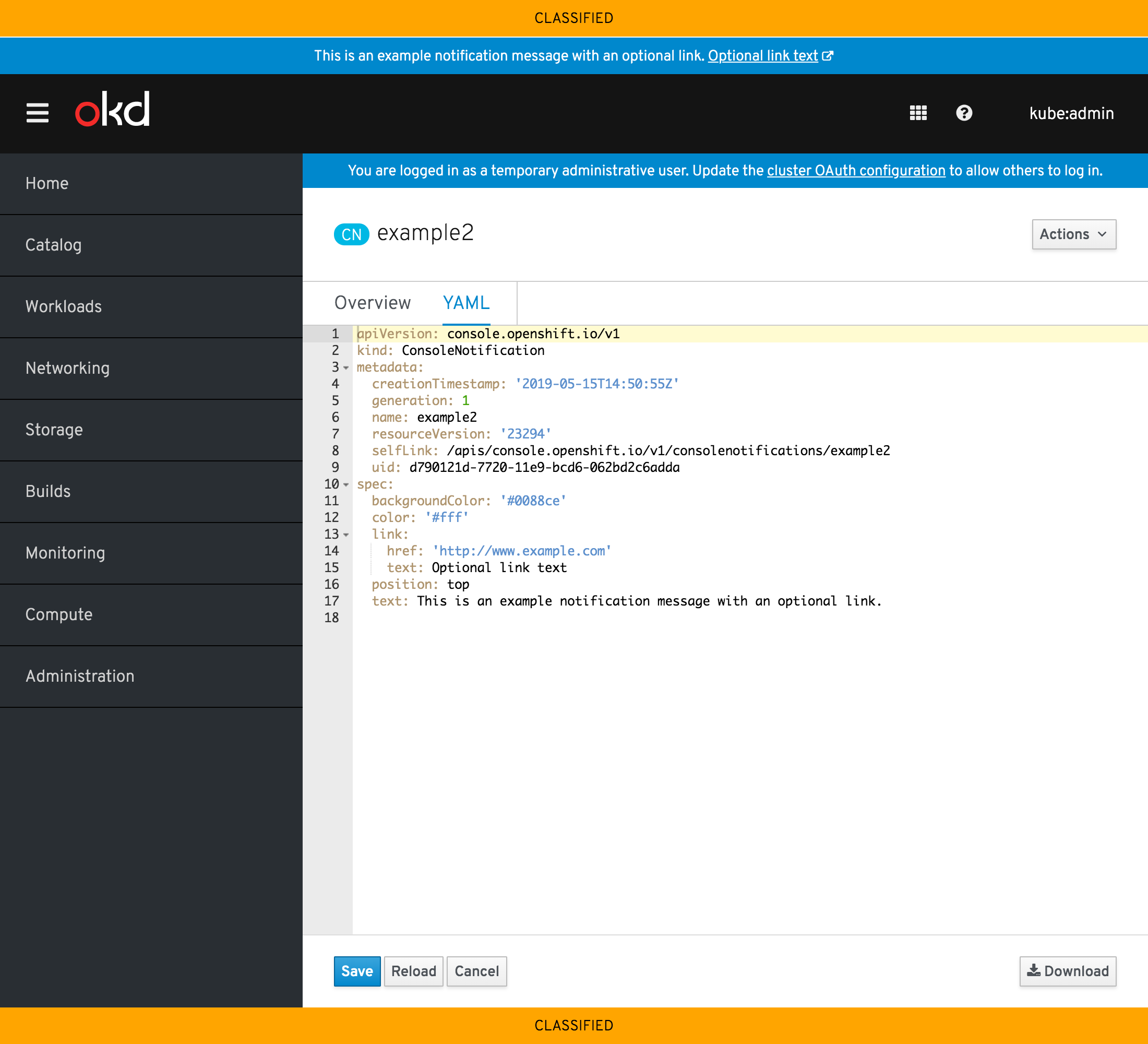Click external link icon beside Optional link text
This screenshot has height=1044, width=1148.
(828, 56)
